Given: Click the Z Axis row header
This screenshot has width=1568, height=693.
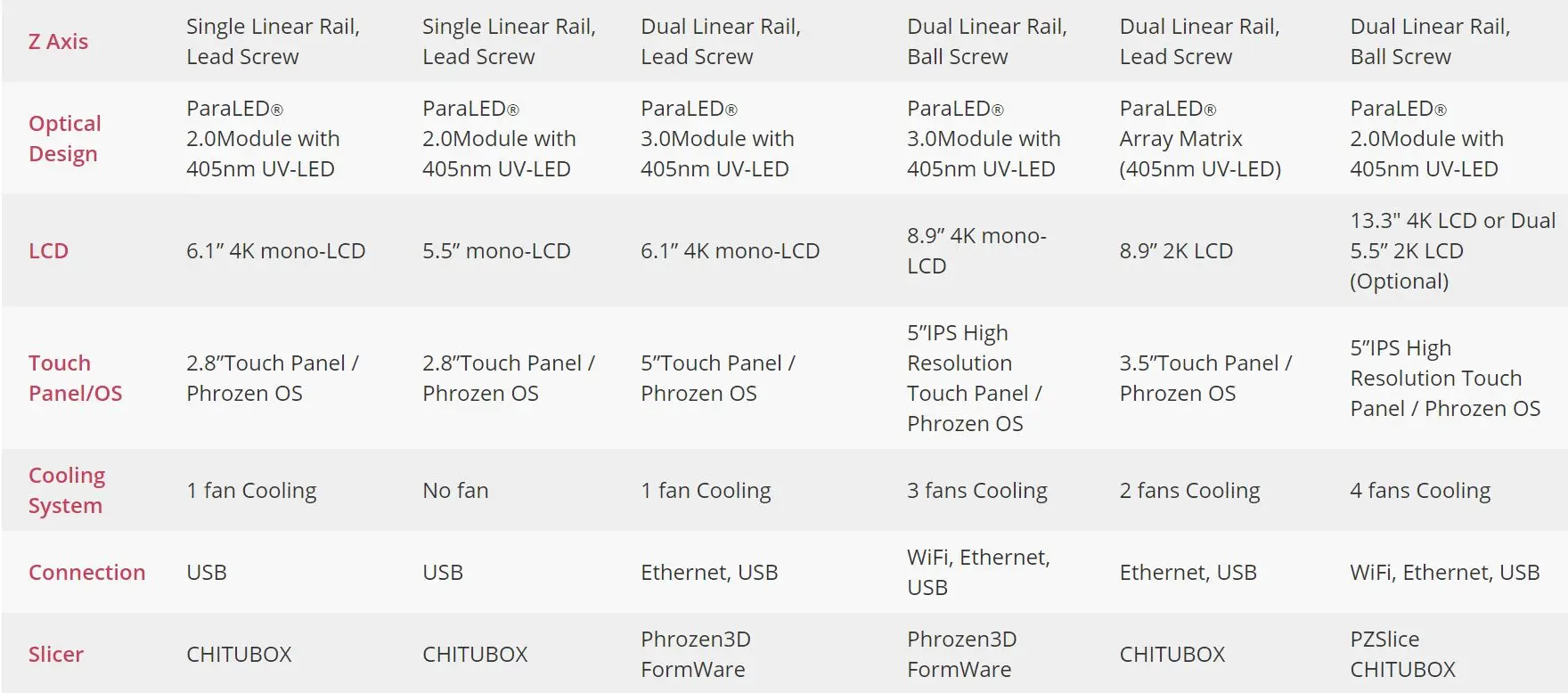Looking at the screenshot, I should (x=58, y=42).
